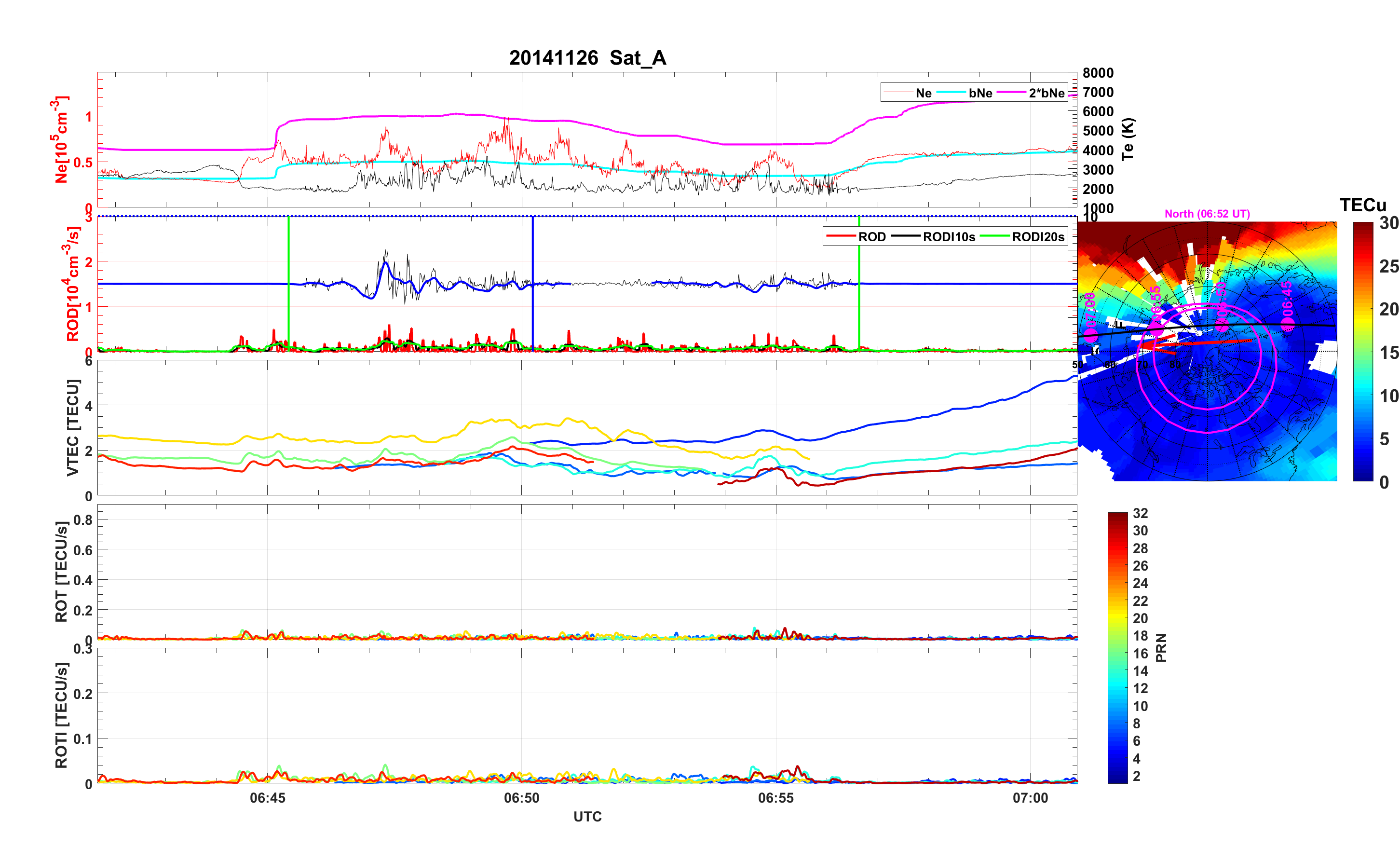Image resolution: width=1400 pixels, height=847 pixels.
Task: Click the 07:00 tick label on the UTC axis
Action: pos(1030,797)
